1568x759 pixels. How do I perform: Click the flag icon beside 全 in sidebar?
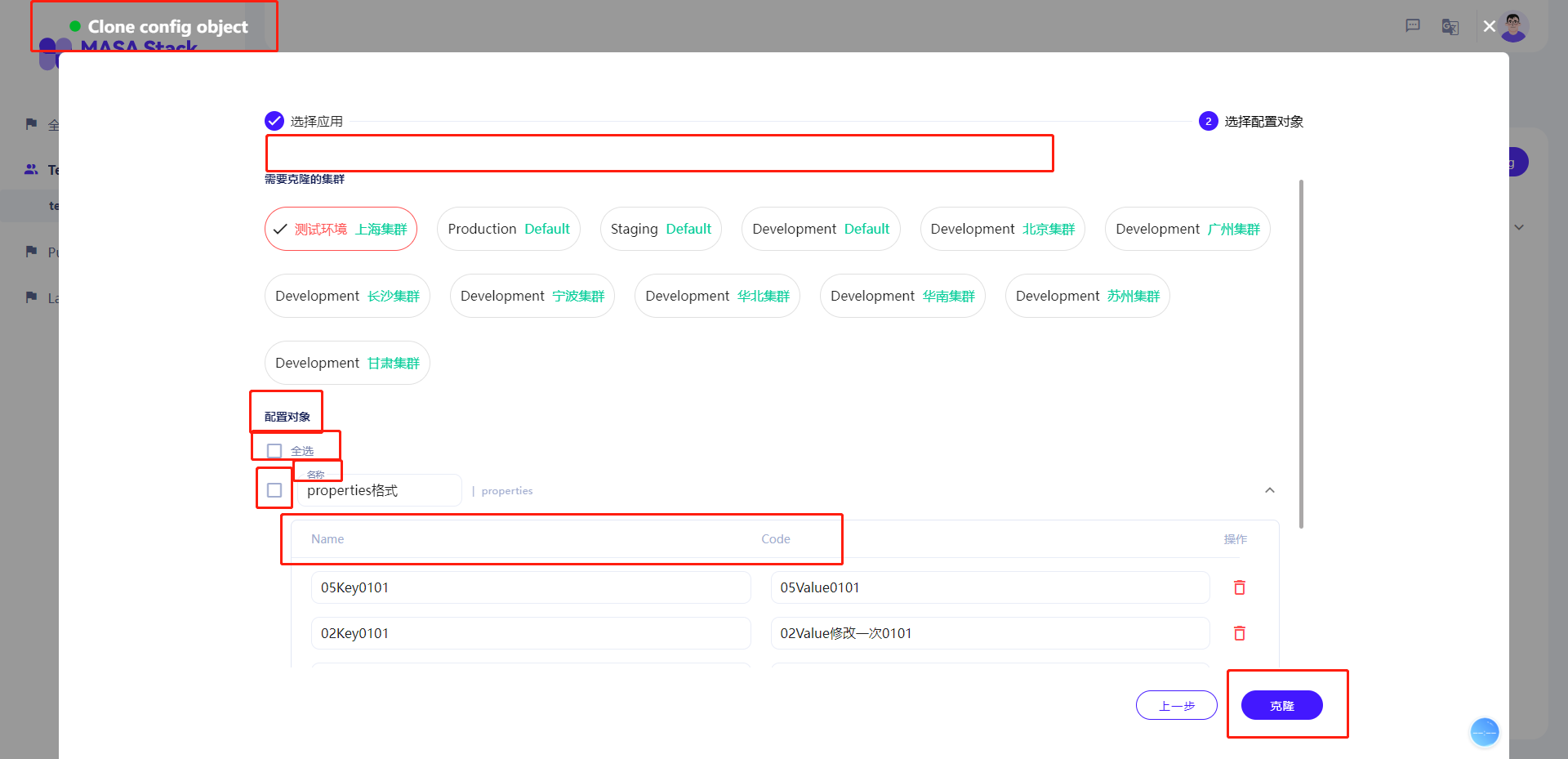[32, 123]
